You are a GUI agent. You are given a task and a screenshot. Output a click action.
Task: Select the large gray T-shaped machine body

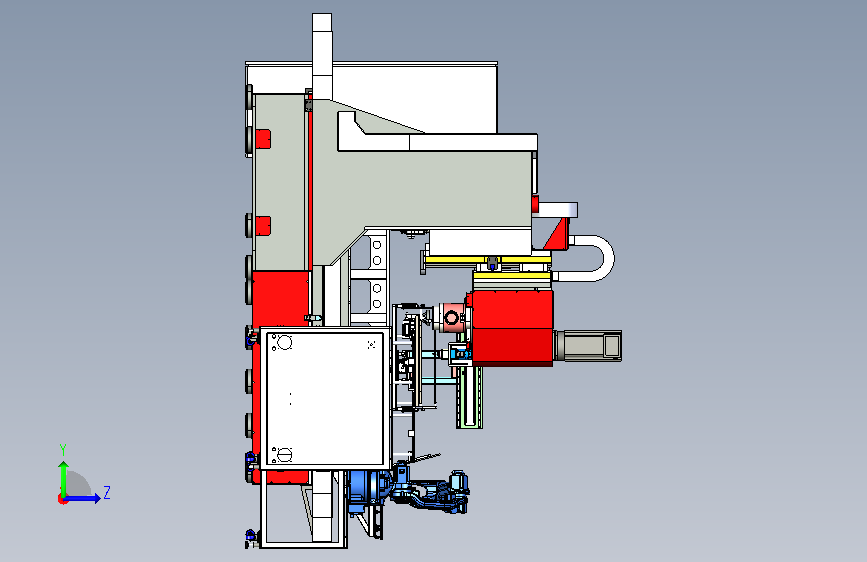pyautogui.click(x=420, y=188)
